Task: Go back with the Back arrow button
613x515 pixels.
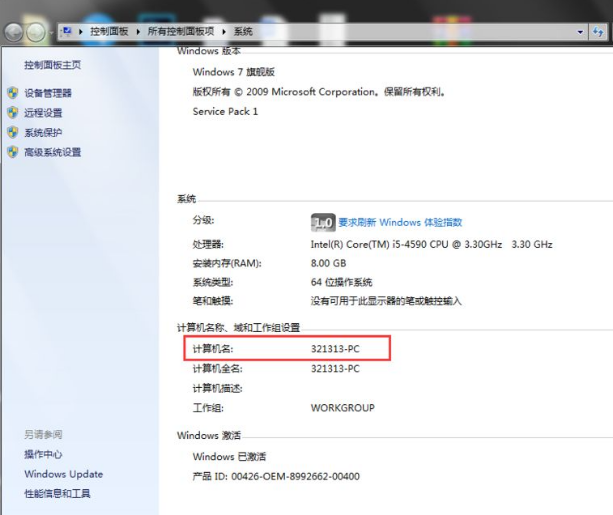Action: click(x=14, y=32)
